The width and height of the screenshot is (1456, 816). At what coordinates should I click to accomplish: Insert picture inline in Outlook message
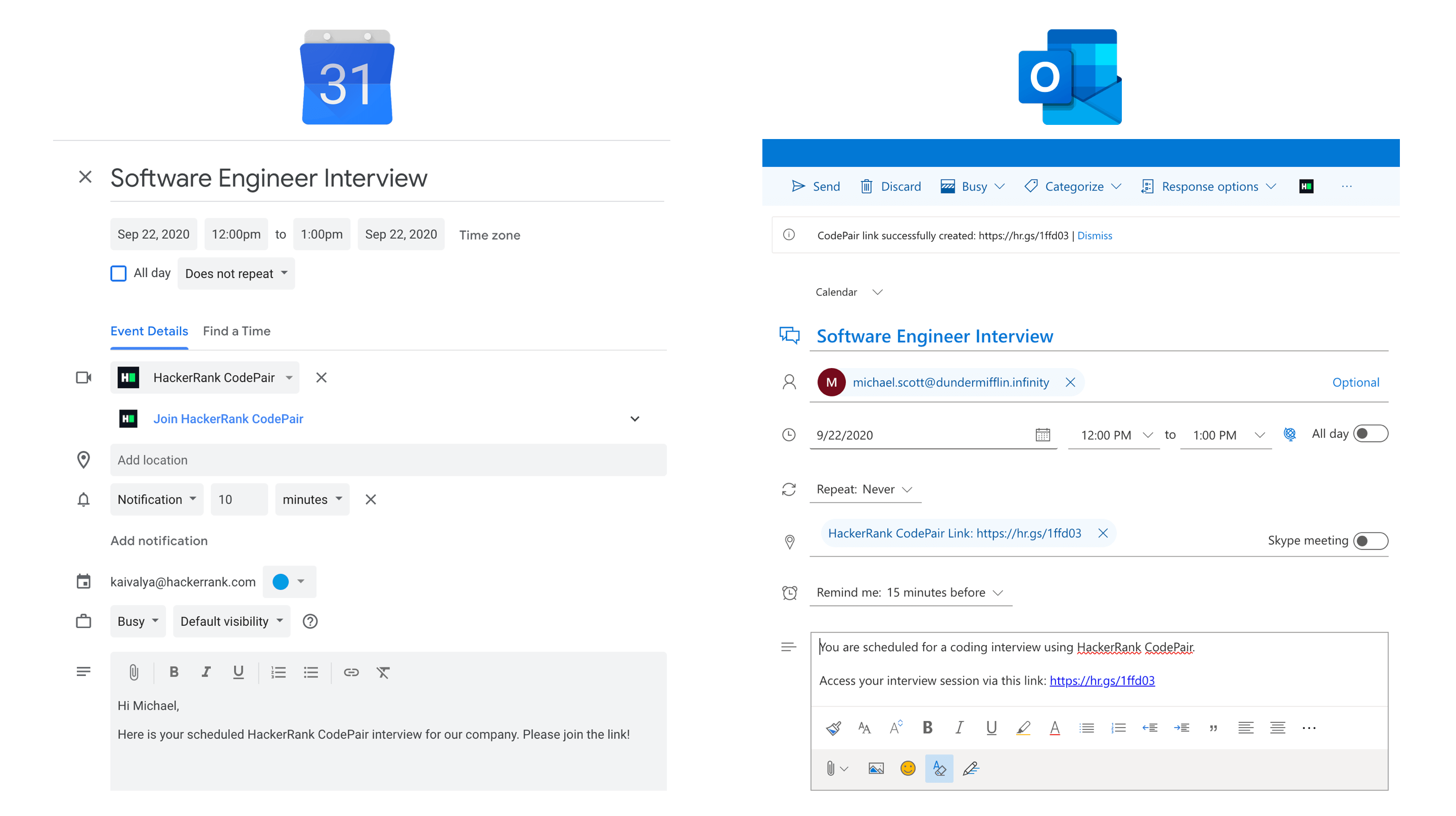click(876, 768)
